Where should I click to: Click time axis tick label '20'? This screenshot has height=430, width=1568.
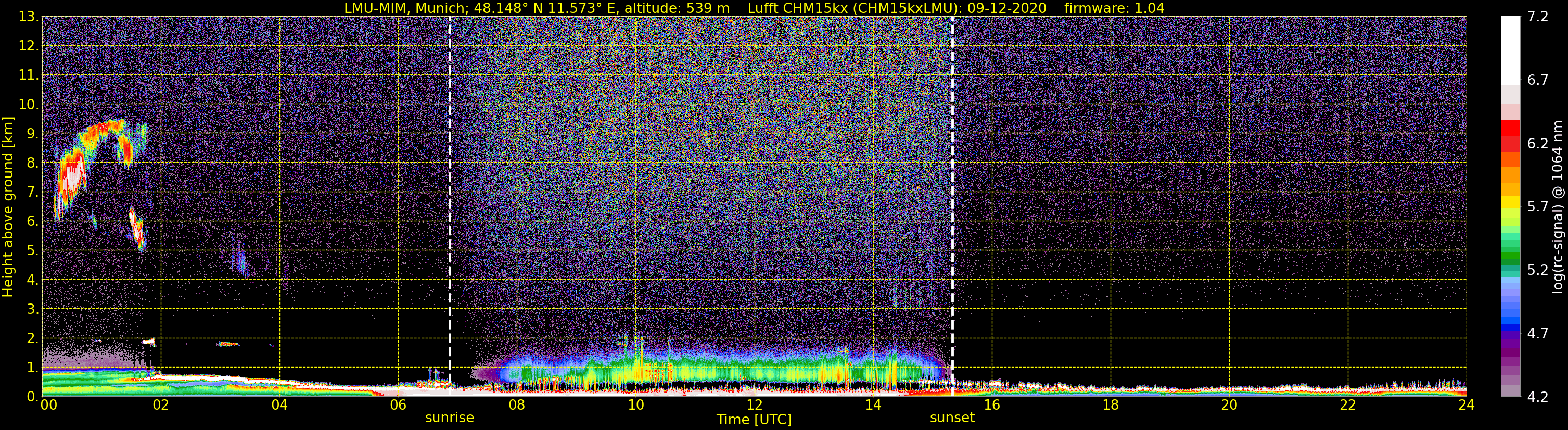[1229, 405]
